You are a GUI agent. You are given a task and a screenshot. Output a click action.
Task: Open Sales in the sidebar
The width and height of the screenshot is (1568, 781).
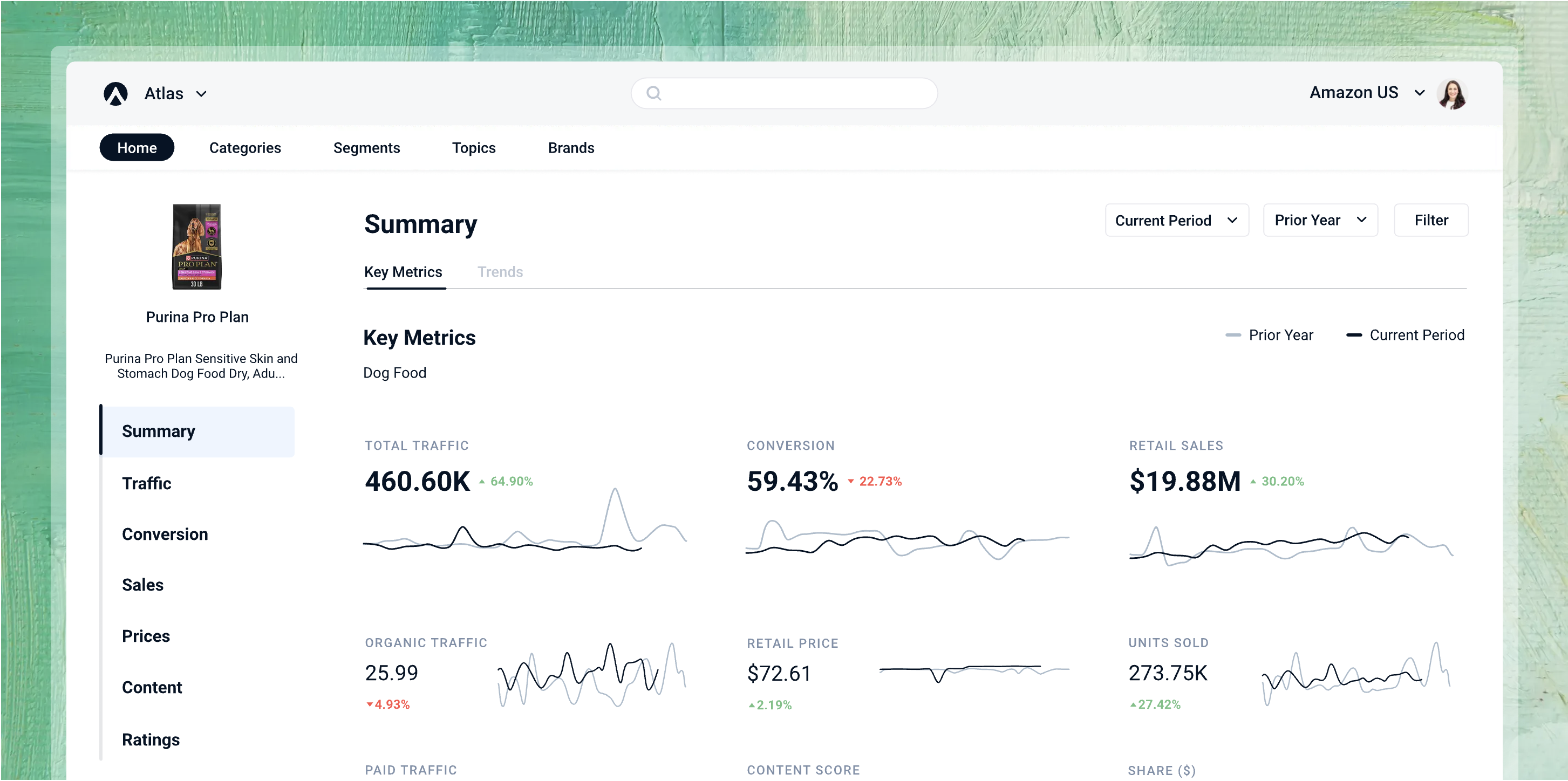pos(142,585)
